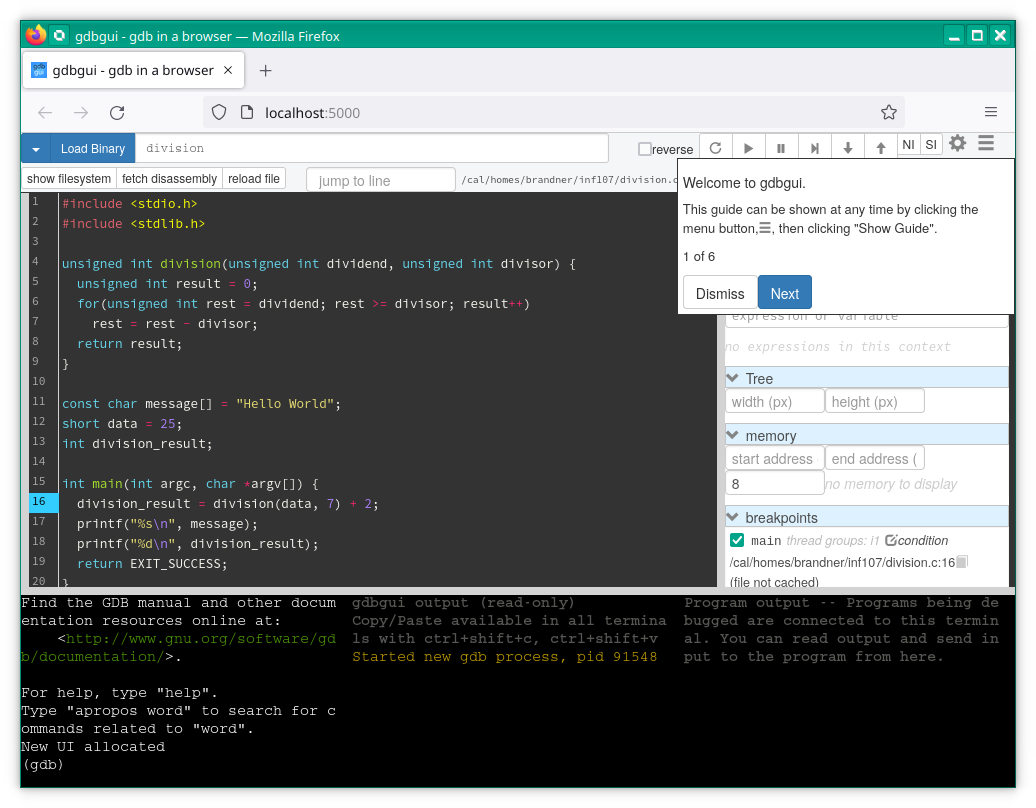The image size is (1036, 808).
Task: Open a new browser tab
Action: click(266, 71)
